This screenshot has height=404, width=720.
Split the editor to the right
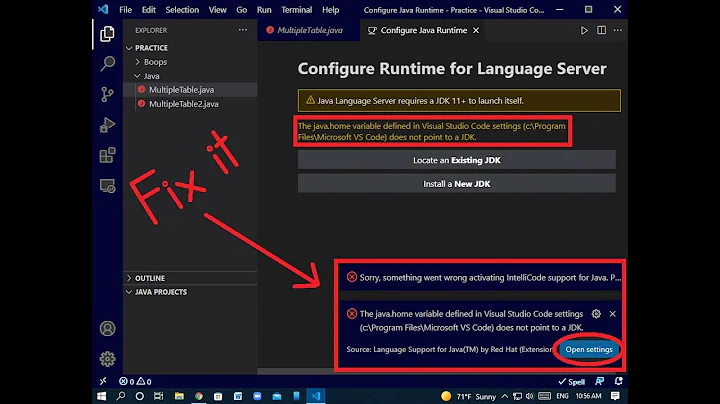[601, 30]
